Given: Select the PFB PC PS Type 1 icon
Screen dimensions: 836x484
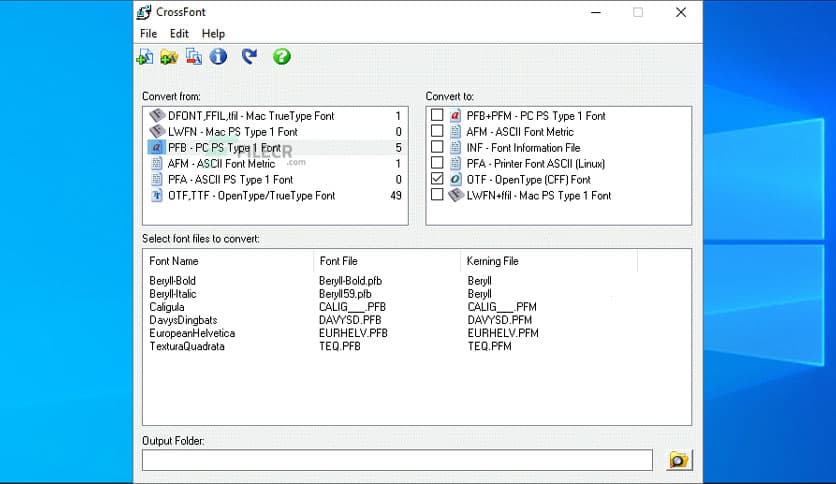Looking at the screenshot, I should [156, 148].
